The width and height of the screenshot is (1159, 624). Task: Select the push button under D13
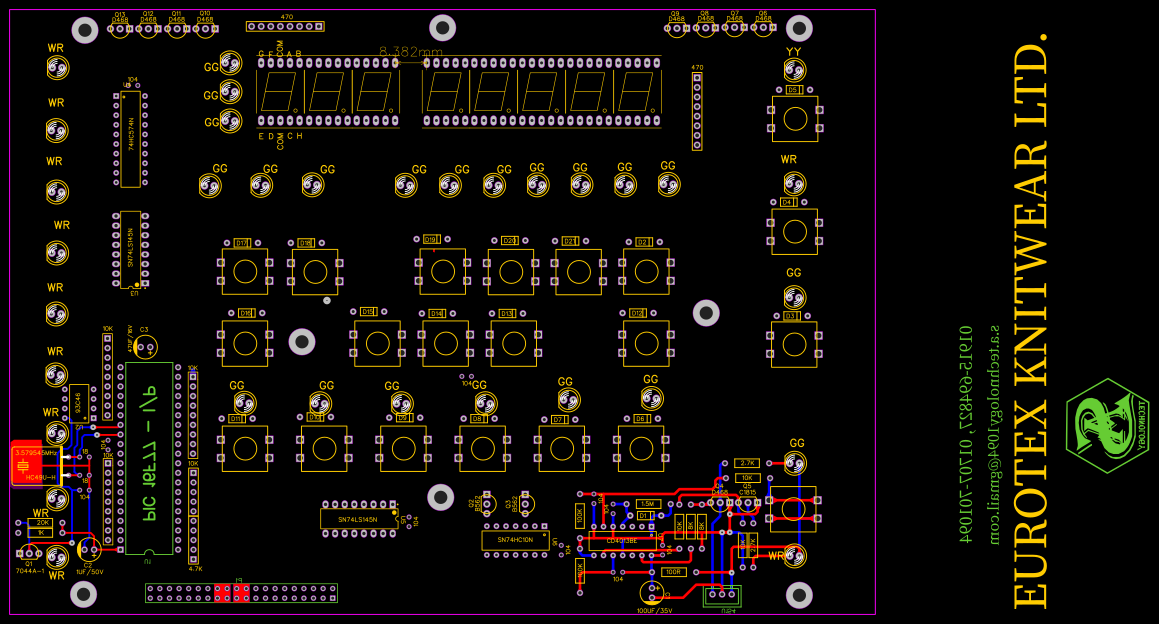(x=513, y=344)
